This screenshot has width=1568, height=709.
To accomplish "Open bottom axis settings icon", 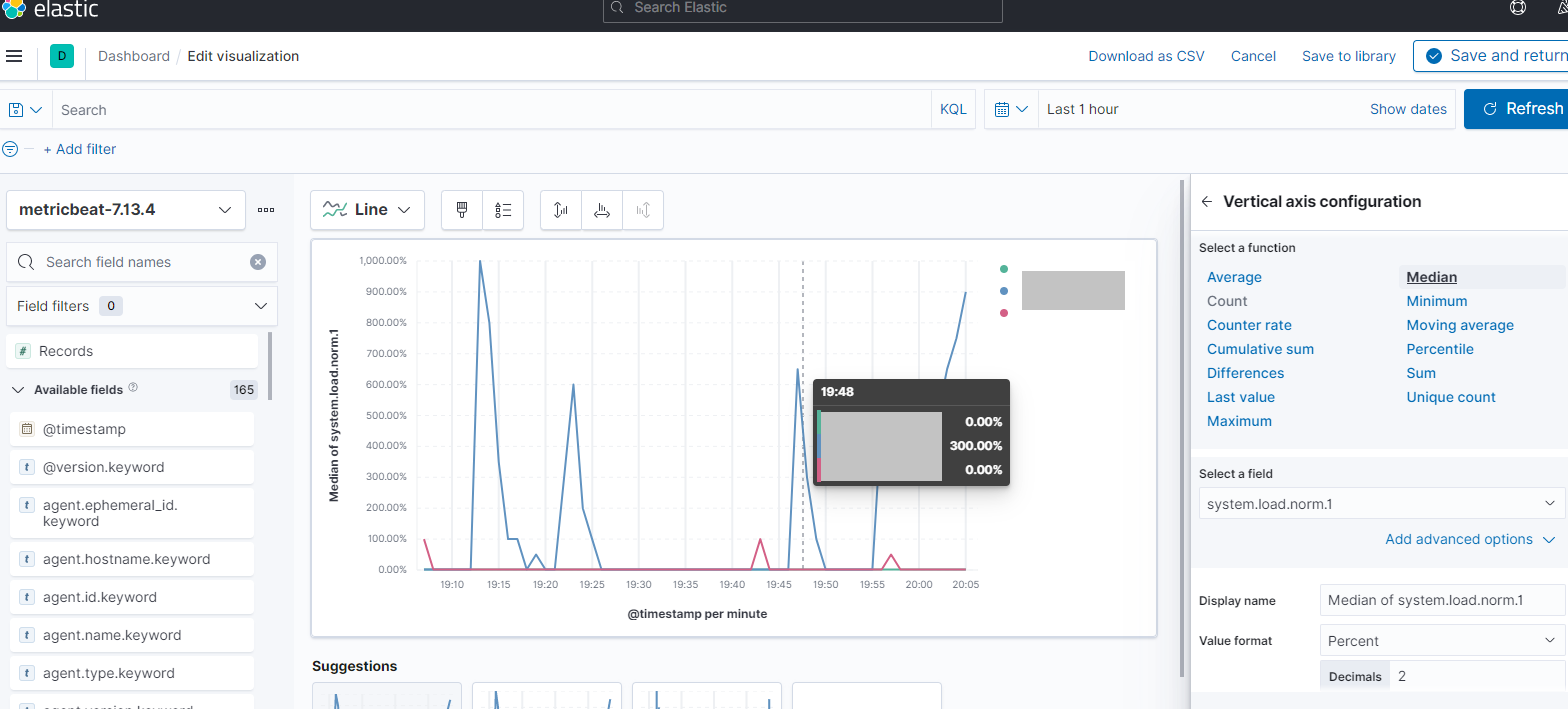I will [602, 210].
